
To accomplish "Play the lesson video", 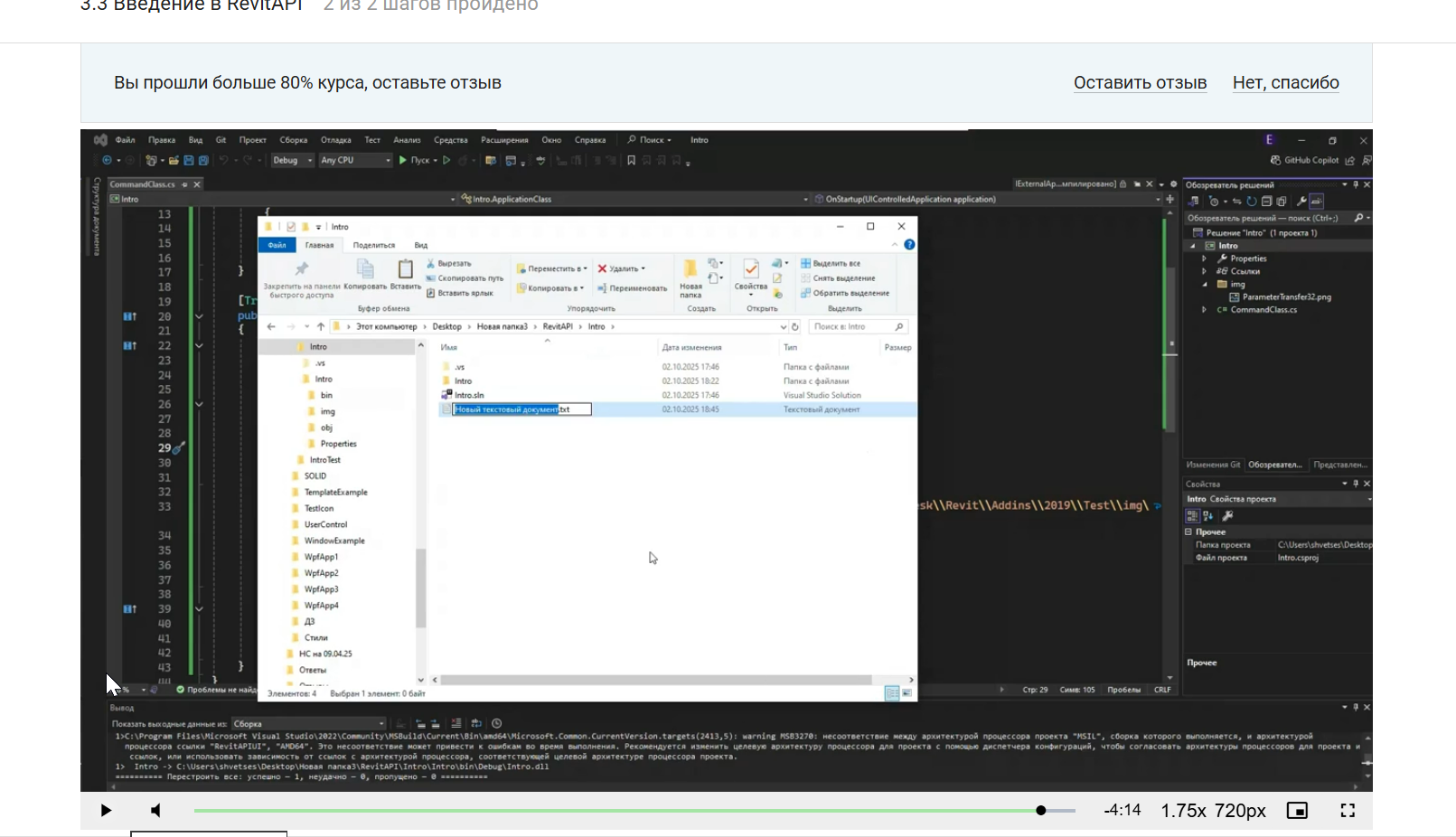I will pyautogui.click(x=106, y=811).
